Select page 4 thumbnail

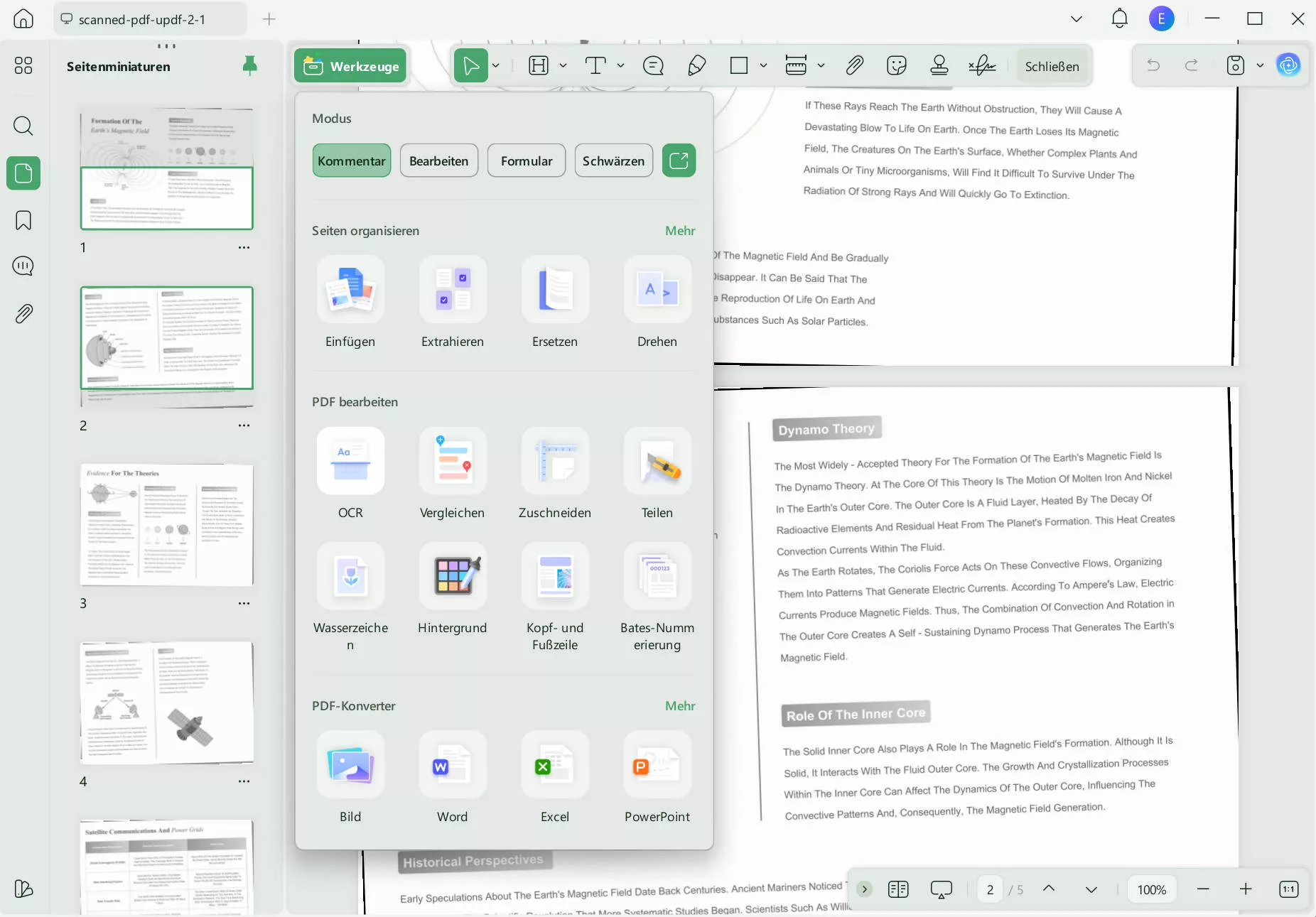coord(167,703)
